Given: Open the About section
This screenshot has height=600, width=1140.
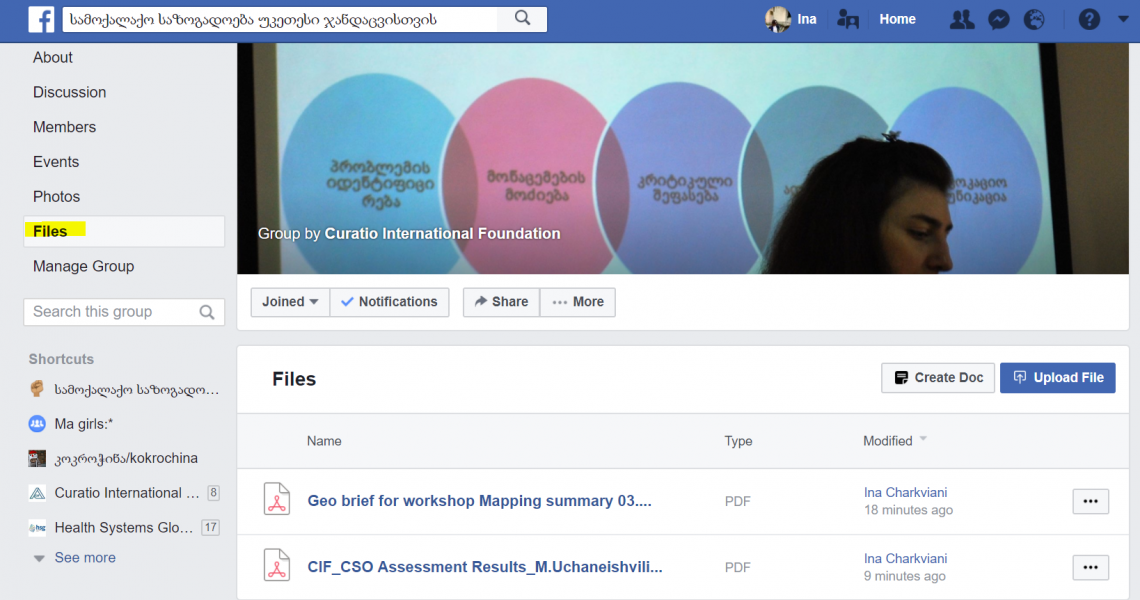Looking at the screenshot, I should pyautogui.click(x=52, y=57).
